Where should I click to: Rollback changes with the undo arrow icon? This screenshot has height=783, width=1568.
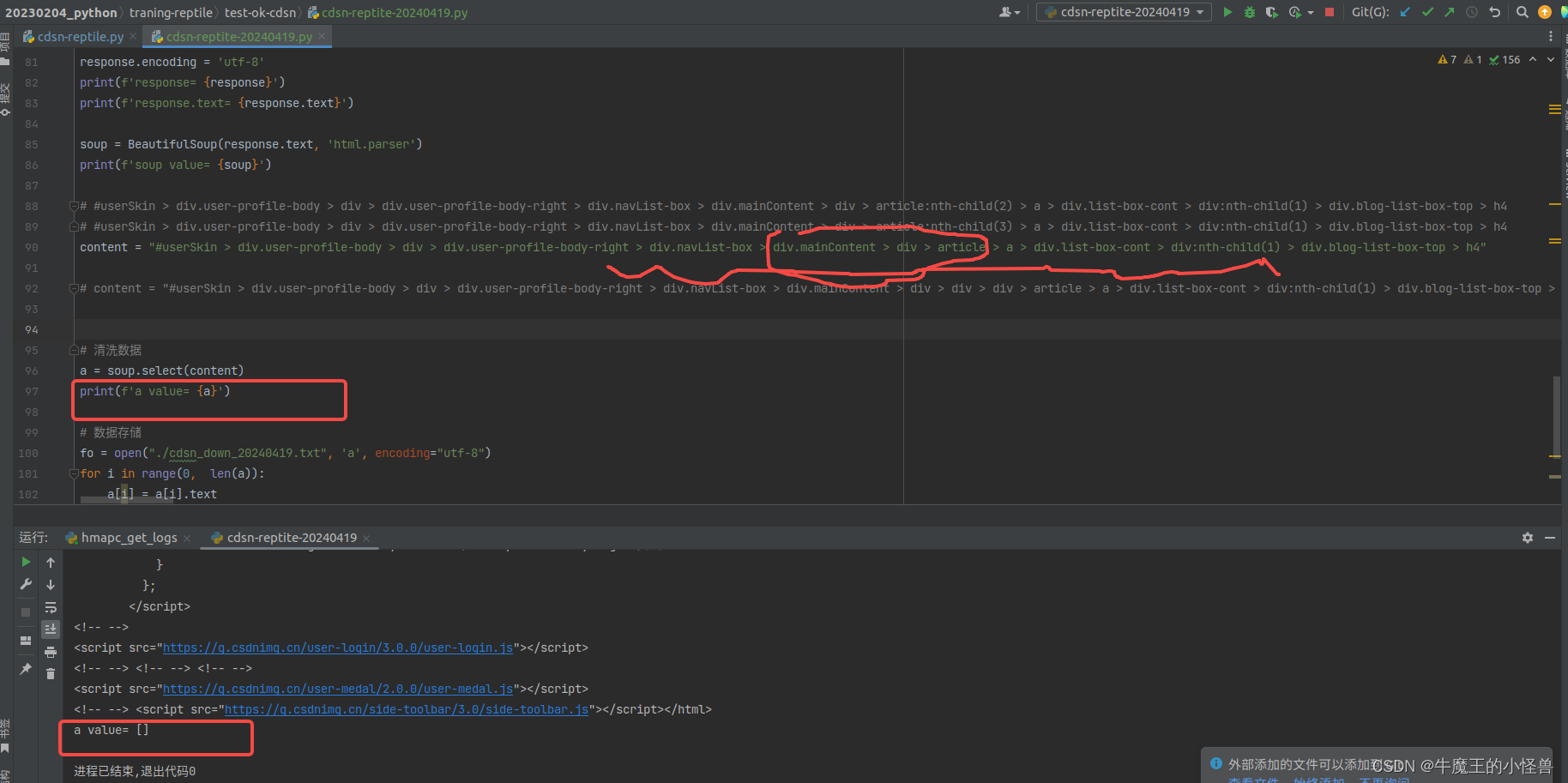(x=1495, y=12)
